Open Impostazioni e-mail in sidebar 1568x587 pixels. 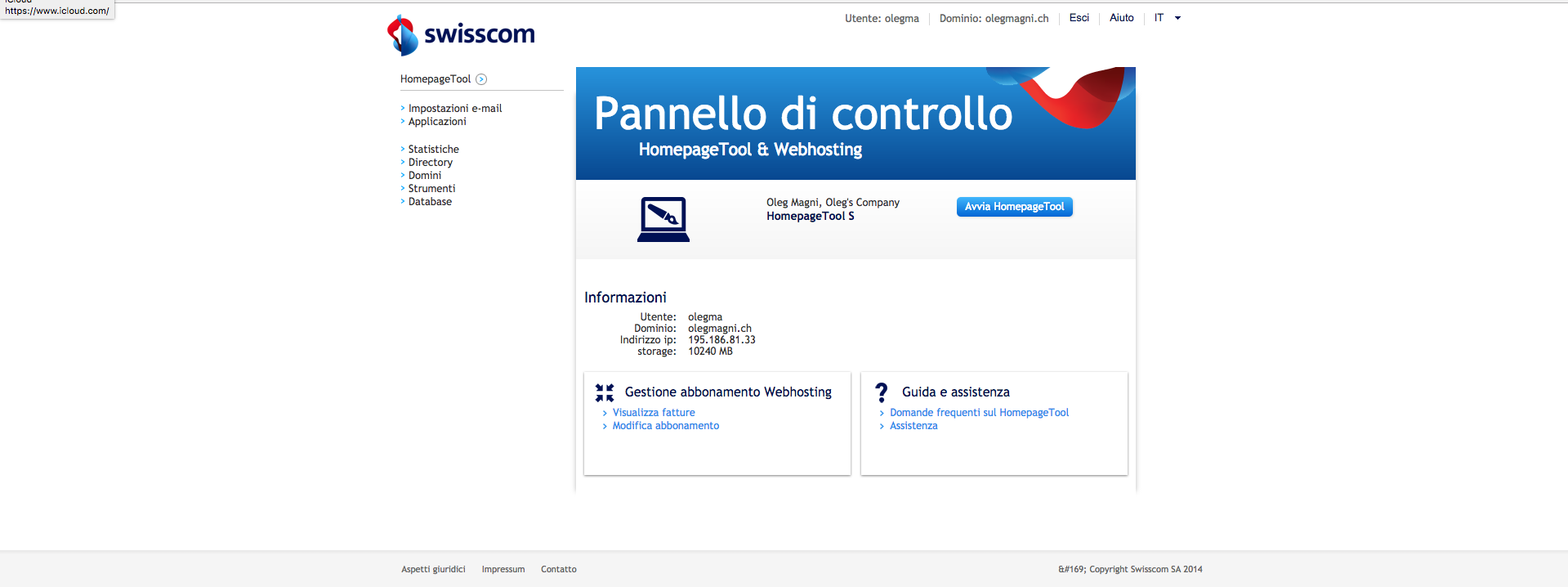click(x=455, y=108)
